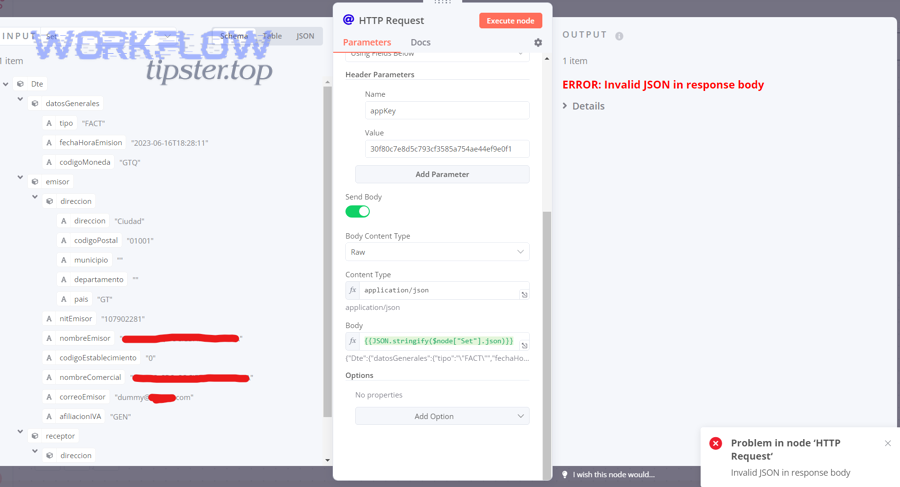The image size is (900, 487).
Task: Open expression editor icon for Body
Action: click(x=524, y=345)
